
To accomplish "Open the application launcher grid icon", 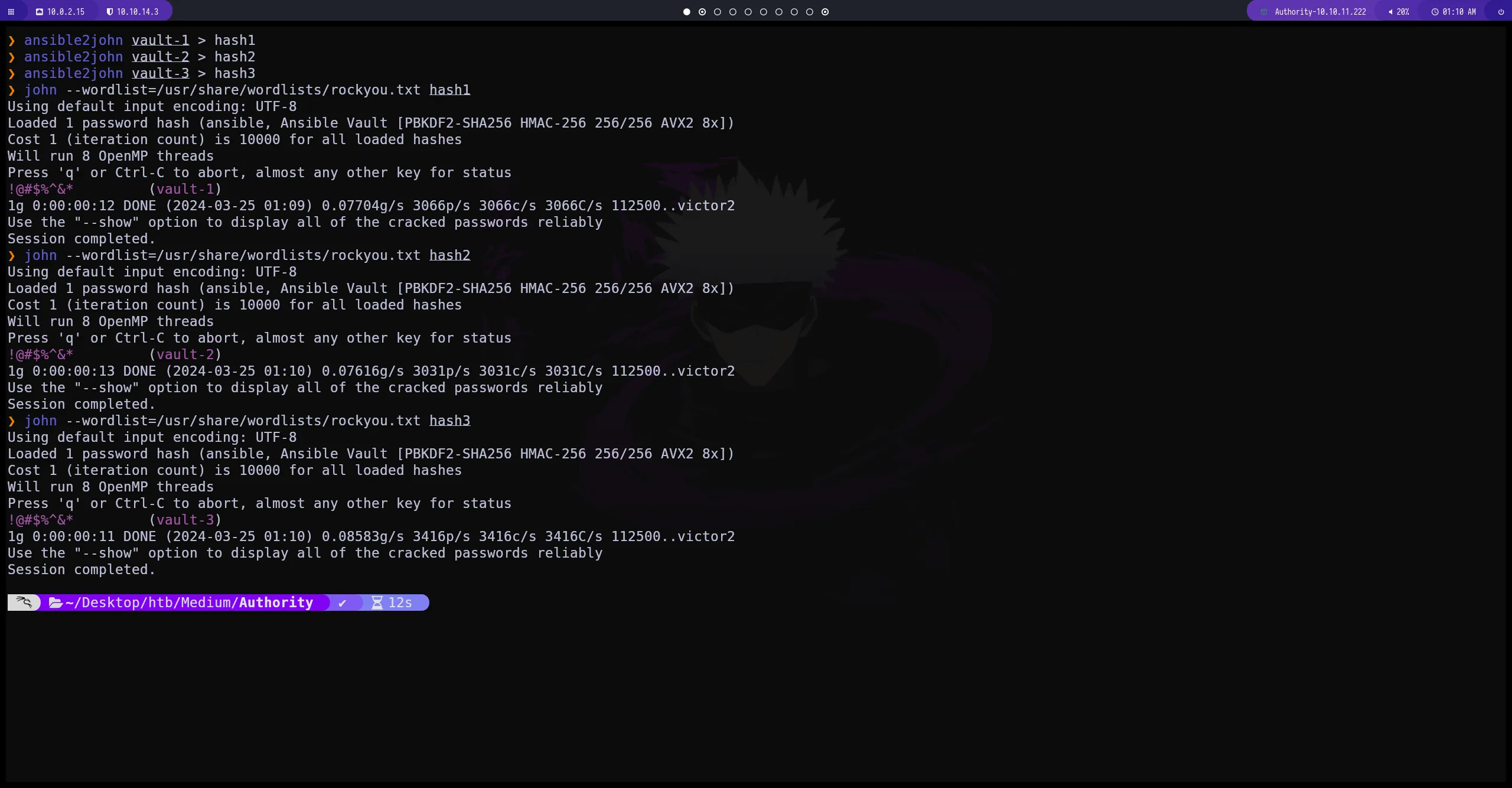I will 11,12.
